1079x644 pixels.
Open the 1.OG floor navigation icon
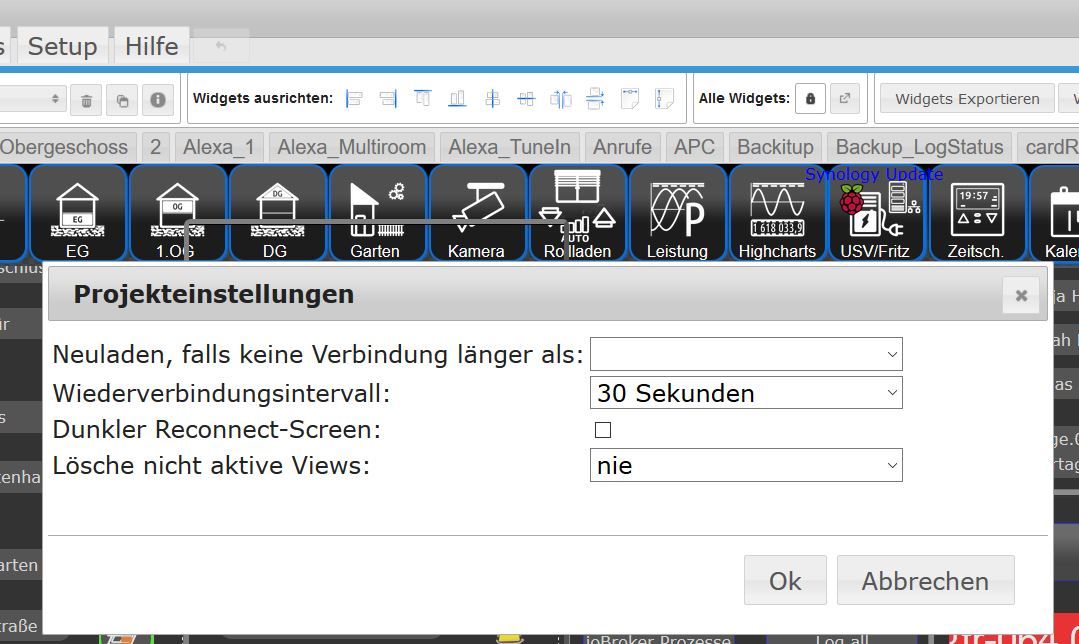pos(177,213)
